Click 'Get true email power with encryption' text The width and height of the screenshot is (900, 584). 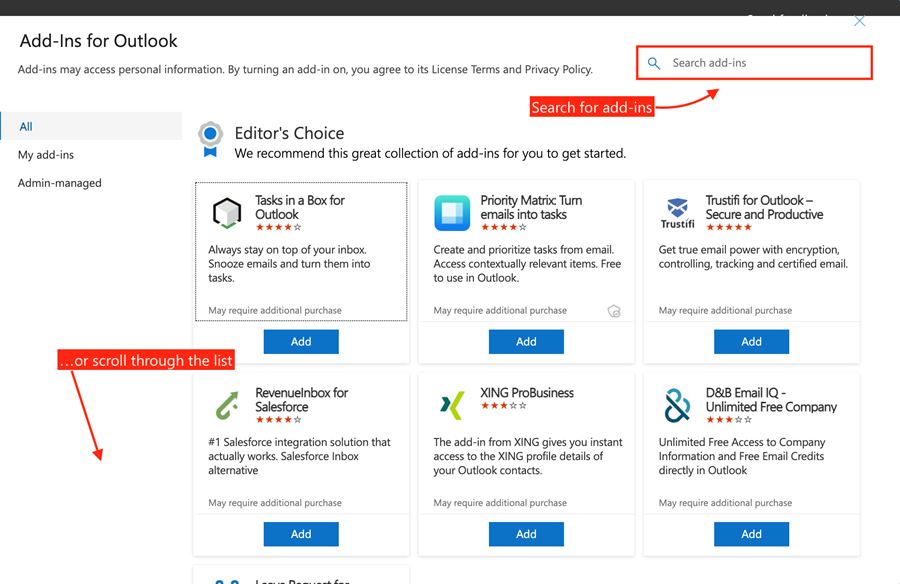[753, 257]
